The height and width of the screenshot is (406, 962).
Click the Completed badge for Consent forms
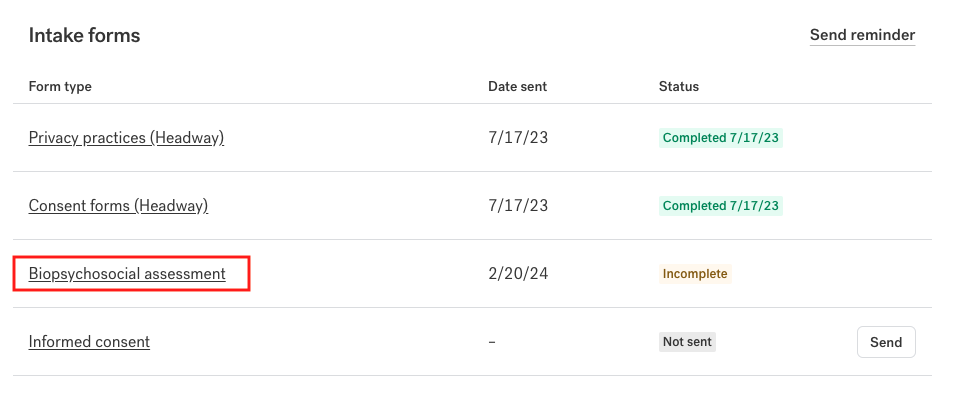click(721, 206)
